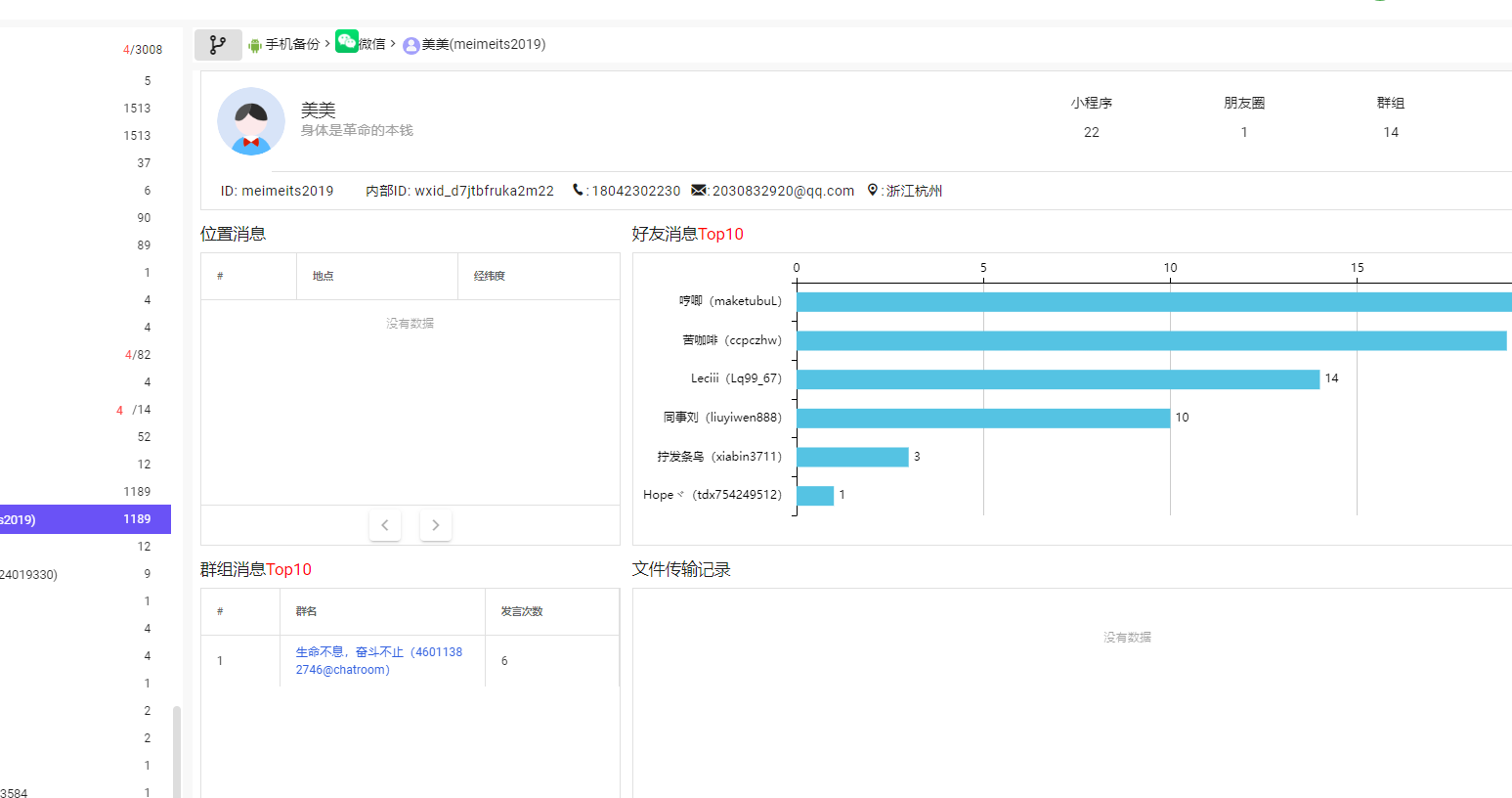
Task: Click the 群组消息Top10 heading
Action: pyautogui.click(x=256, y=569)
